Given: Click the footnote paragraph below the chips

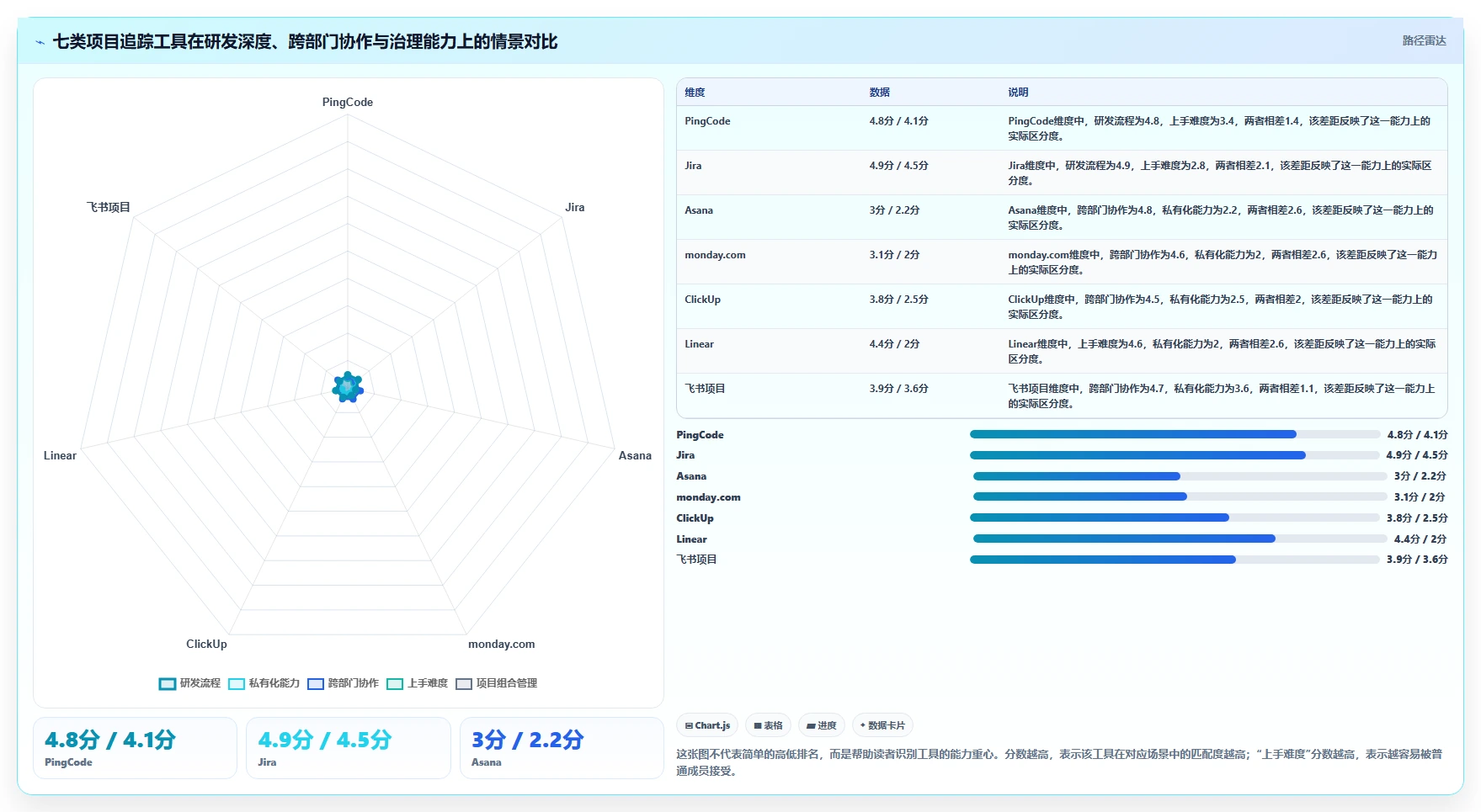Looking at the screenshot, I should tap(1059, 762).
